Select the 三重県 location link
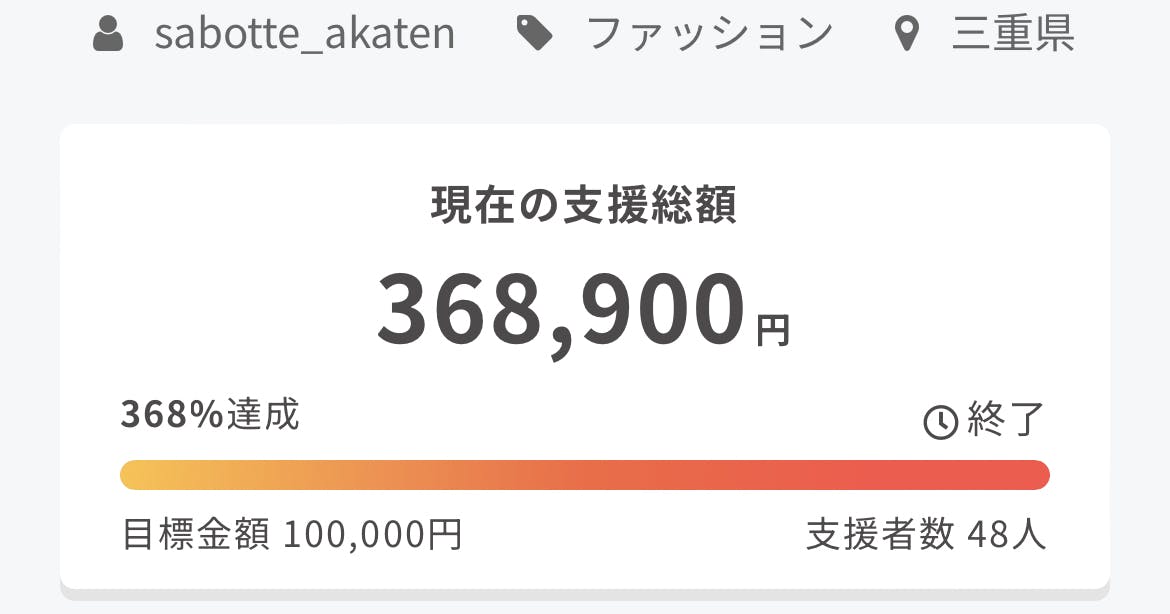This screenshot has height=614, width=1170. pyautogui.click(x=1013, y=34)
